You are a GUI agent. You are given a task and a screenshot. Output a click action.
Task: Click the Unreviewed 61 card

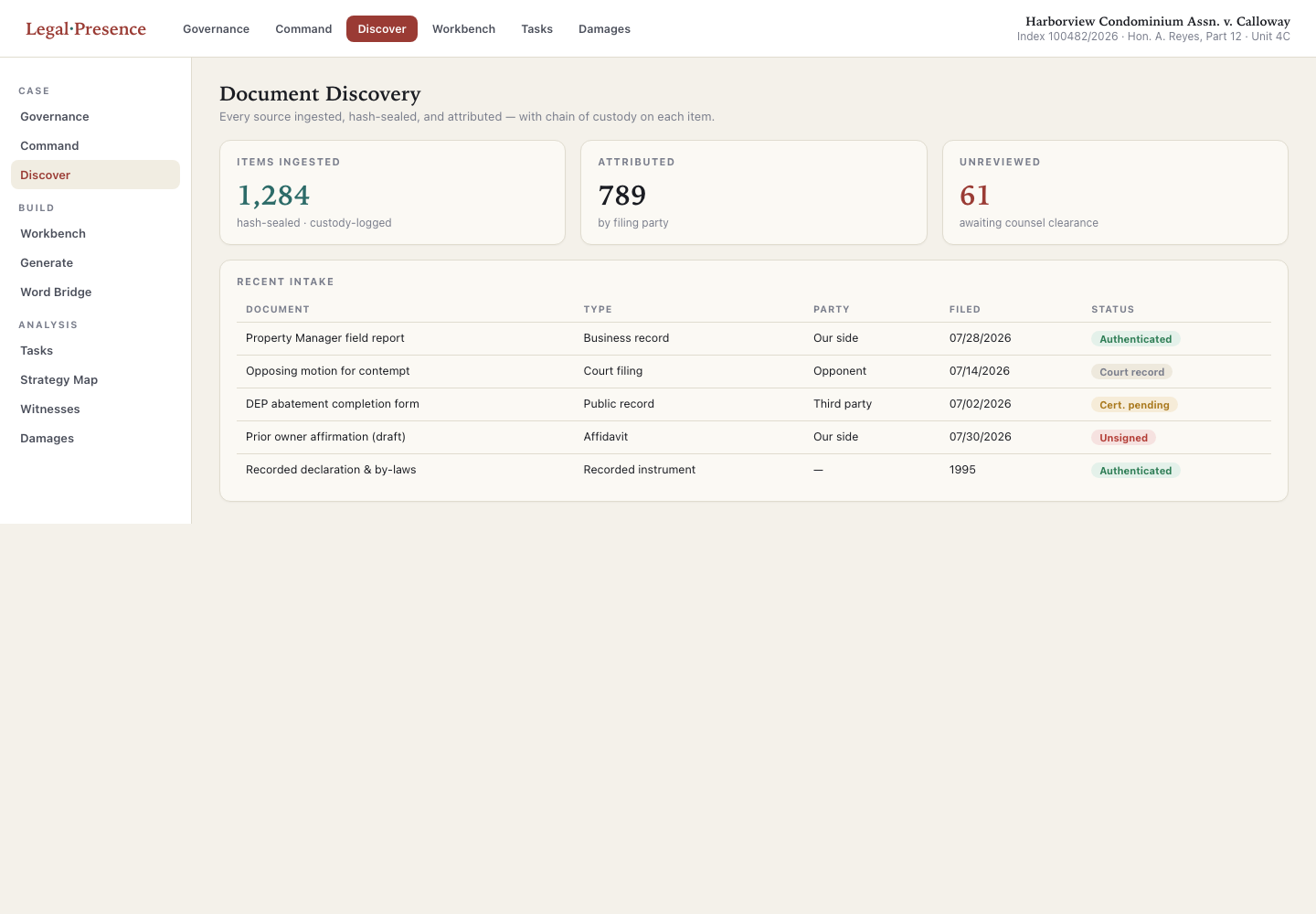click(1115, 192)
